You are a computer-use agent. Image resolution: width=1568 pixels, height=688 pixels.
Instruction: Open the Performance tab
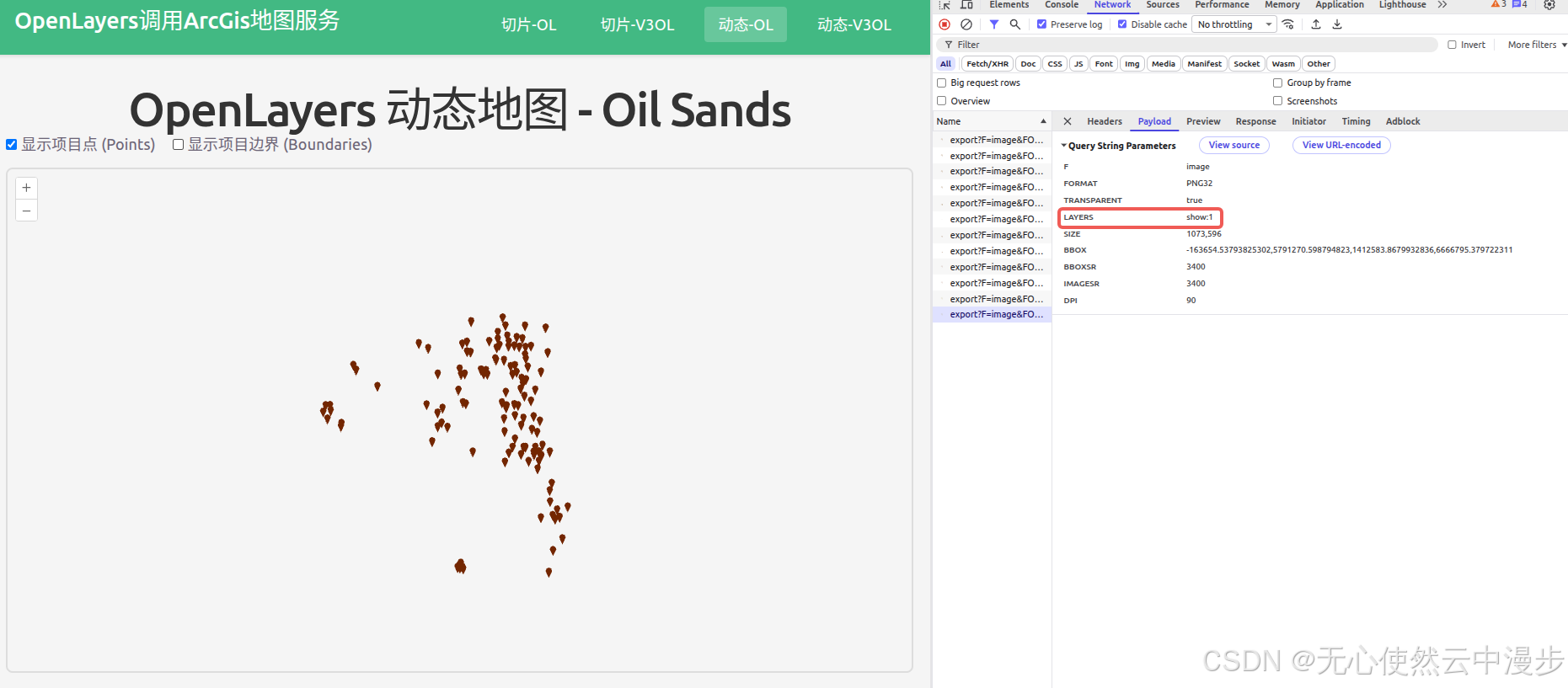coord(1223,5)
